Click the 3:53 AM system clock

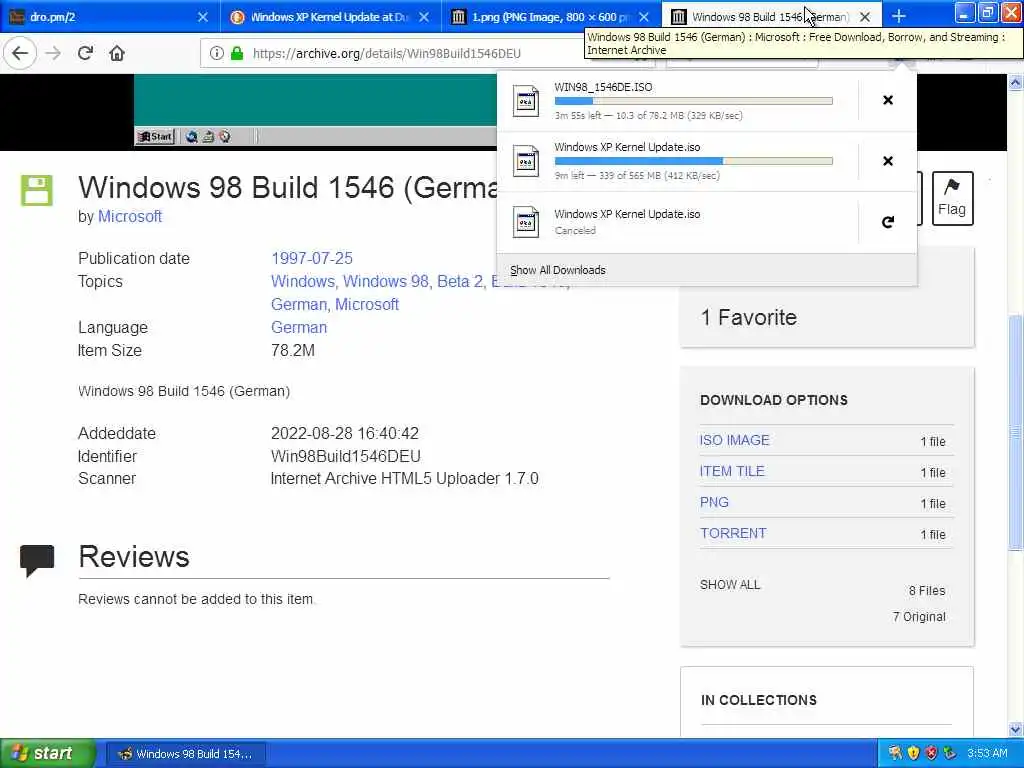[x=987, y=754]
